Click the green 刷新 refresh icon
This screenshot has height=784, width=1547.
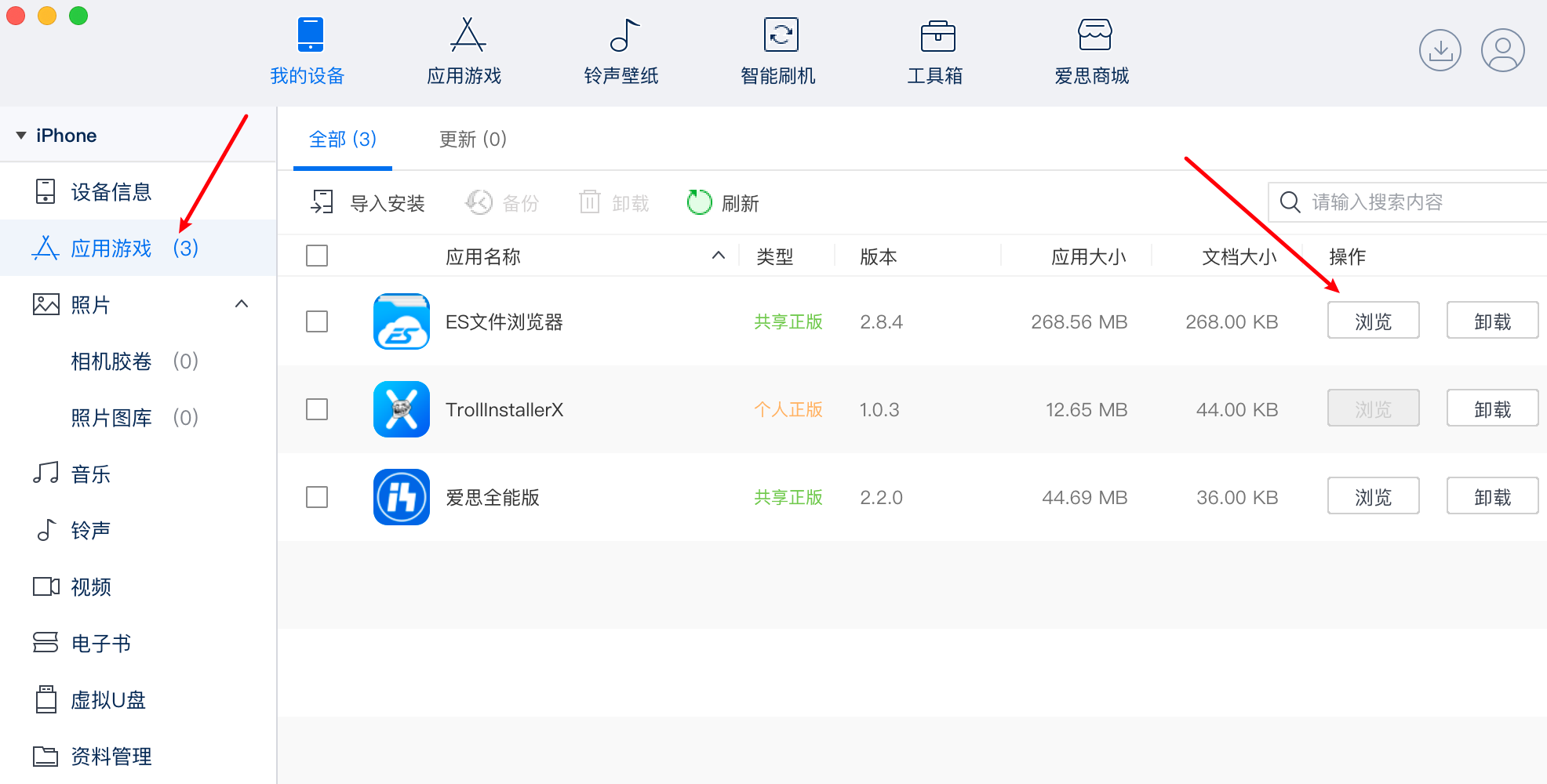tap(699, 202)
